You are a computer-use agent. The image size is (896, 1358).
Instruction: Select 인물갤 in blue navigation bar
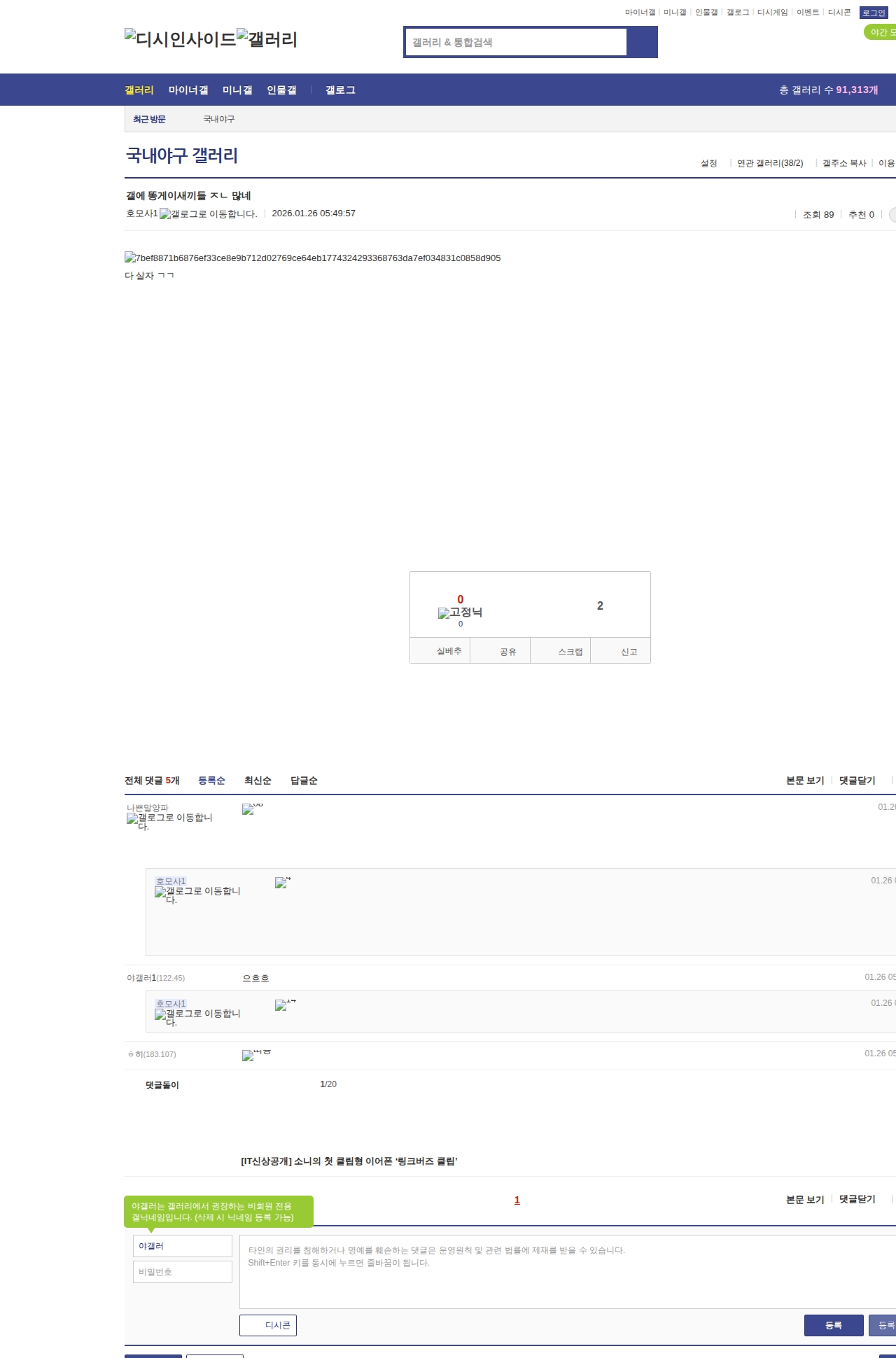[281, 90]
